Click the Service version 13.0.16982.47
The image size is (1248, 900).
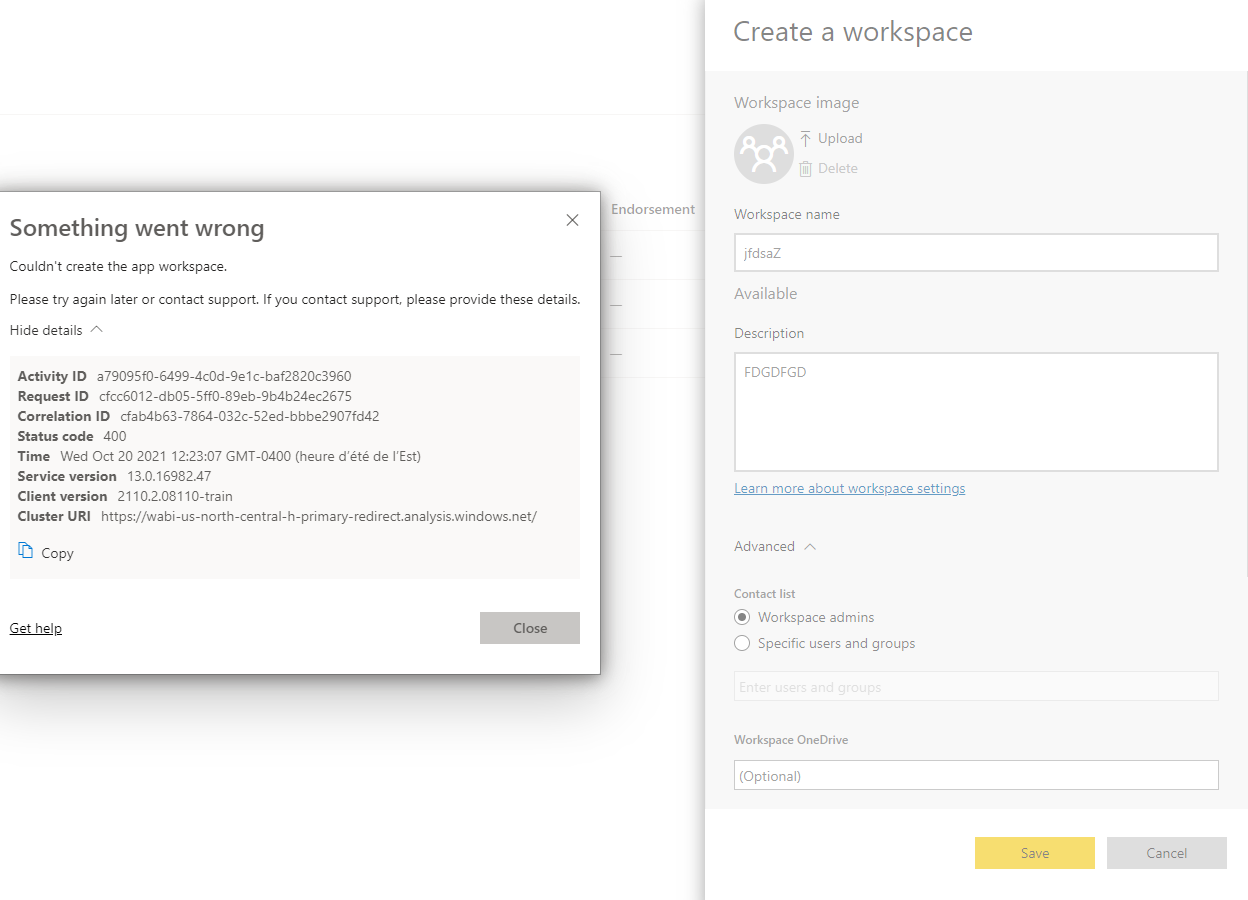click(x=169, y=476)
